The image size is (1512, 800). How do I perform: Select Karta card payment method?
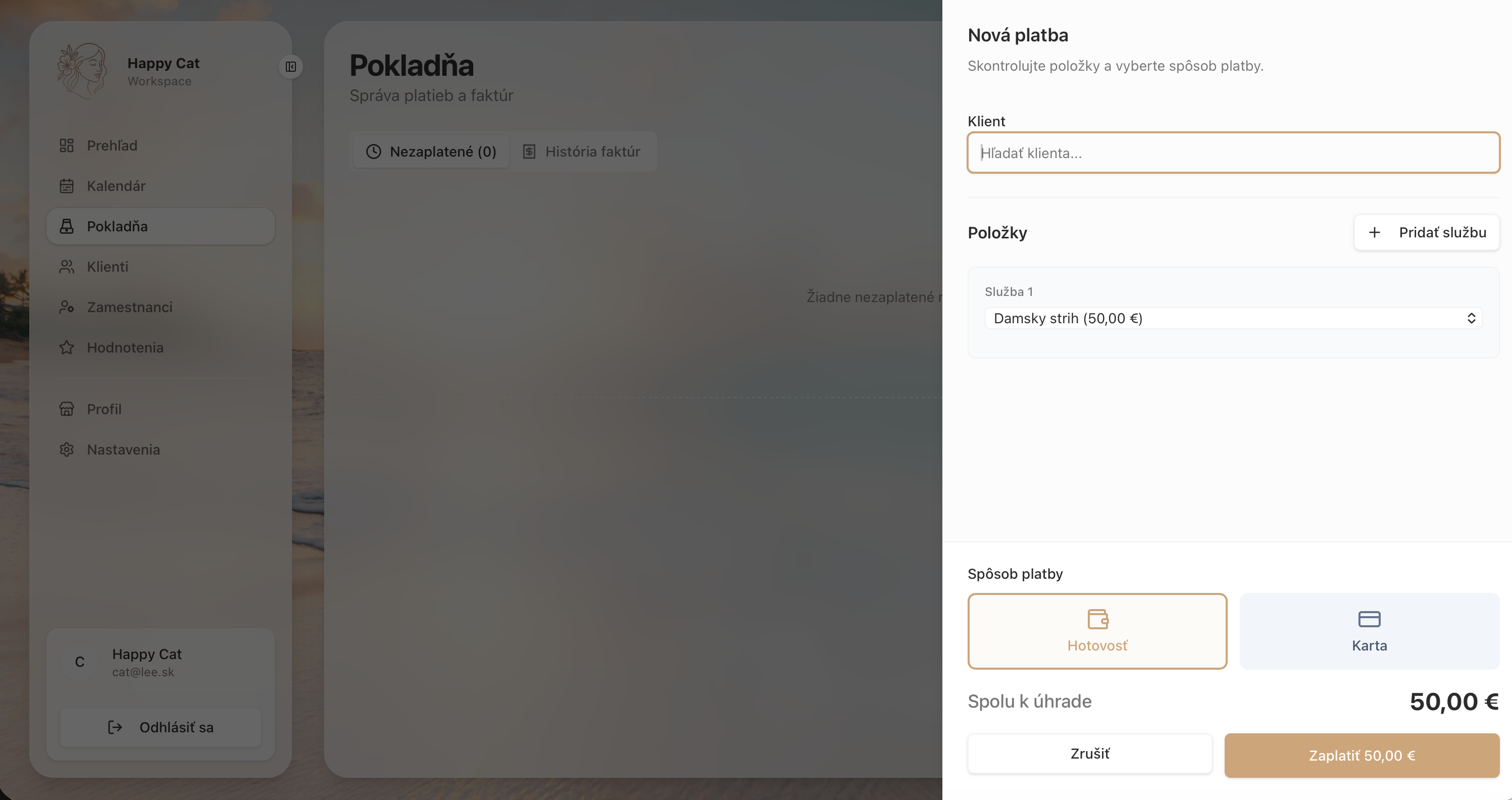pyautogui.click(x=1369, y=631)
